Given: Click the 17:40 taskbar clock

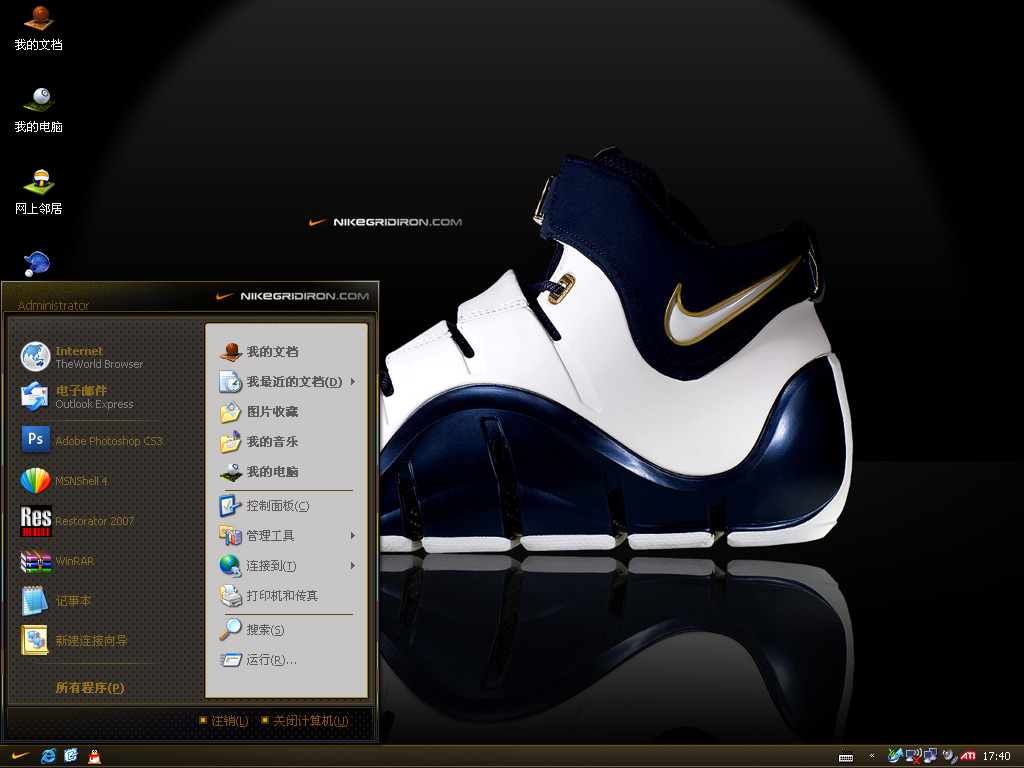Looking at the screenshot, I should [x=996, y=756].
